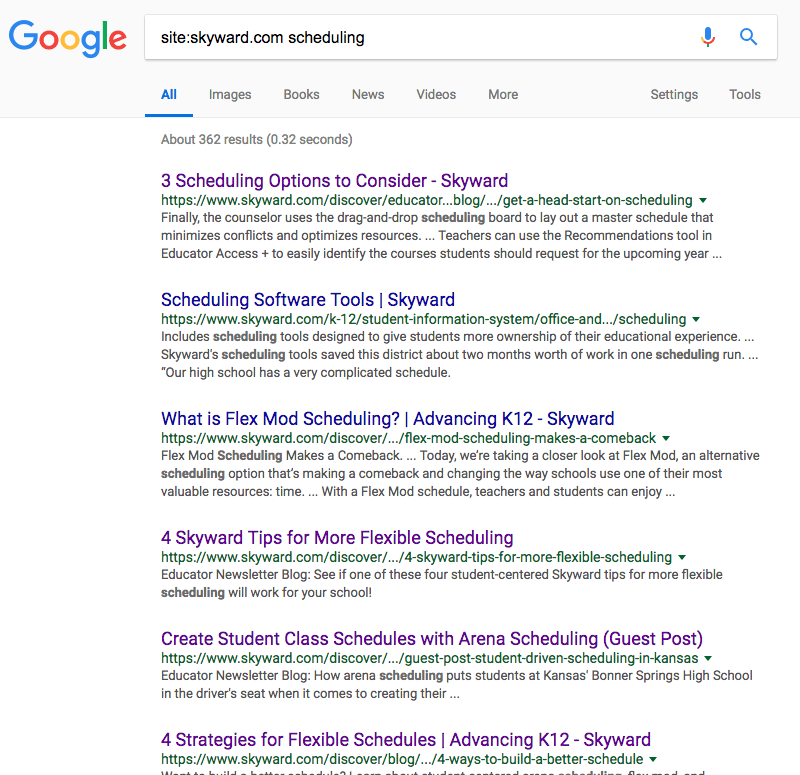Image resolution: width=800 pixels, height=775 pixels.
Task: Open the Tools option
Action: (745, 94)
